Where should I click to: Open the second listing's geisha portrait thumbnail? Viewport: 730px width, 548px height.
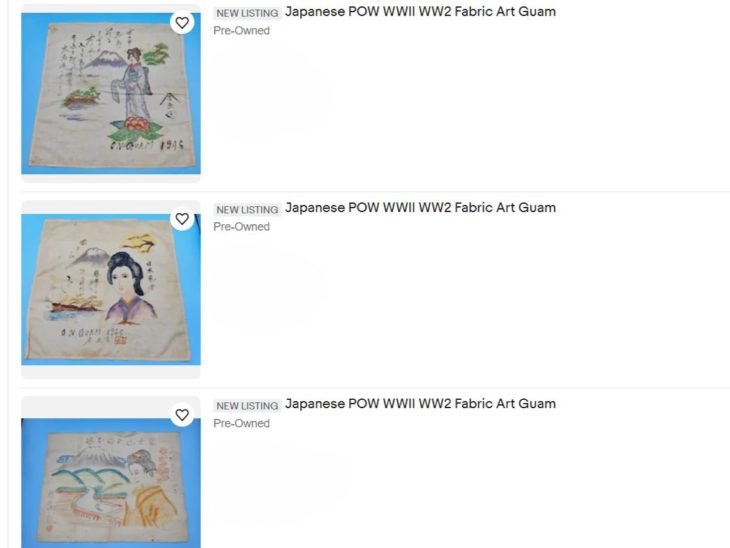[x=111, y=289]
